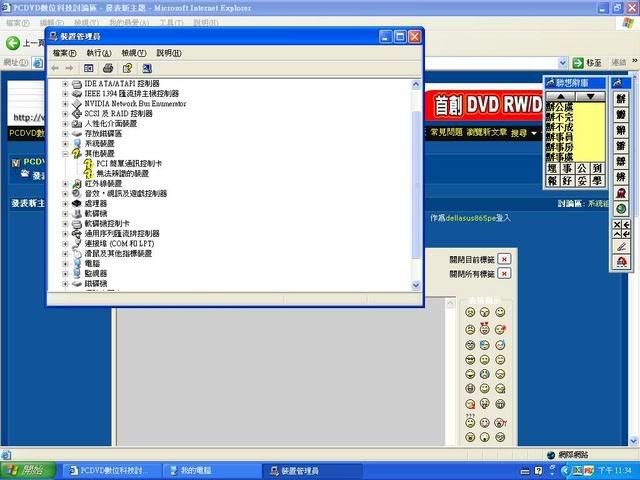Image resolution: width=640 pixels, height=480 pixels.
Task: Pick the 學 character key in 聯想辭庫
Action: pyautogui.click(x=597, y=180)
